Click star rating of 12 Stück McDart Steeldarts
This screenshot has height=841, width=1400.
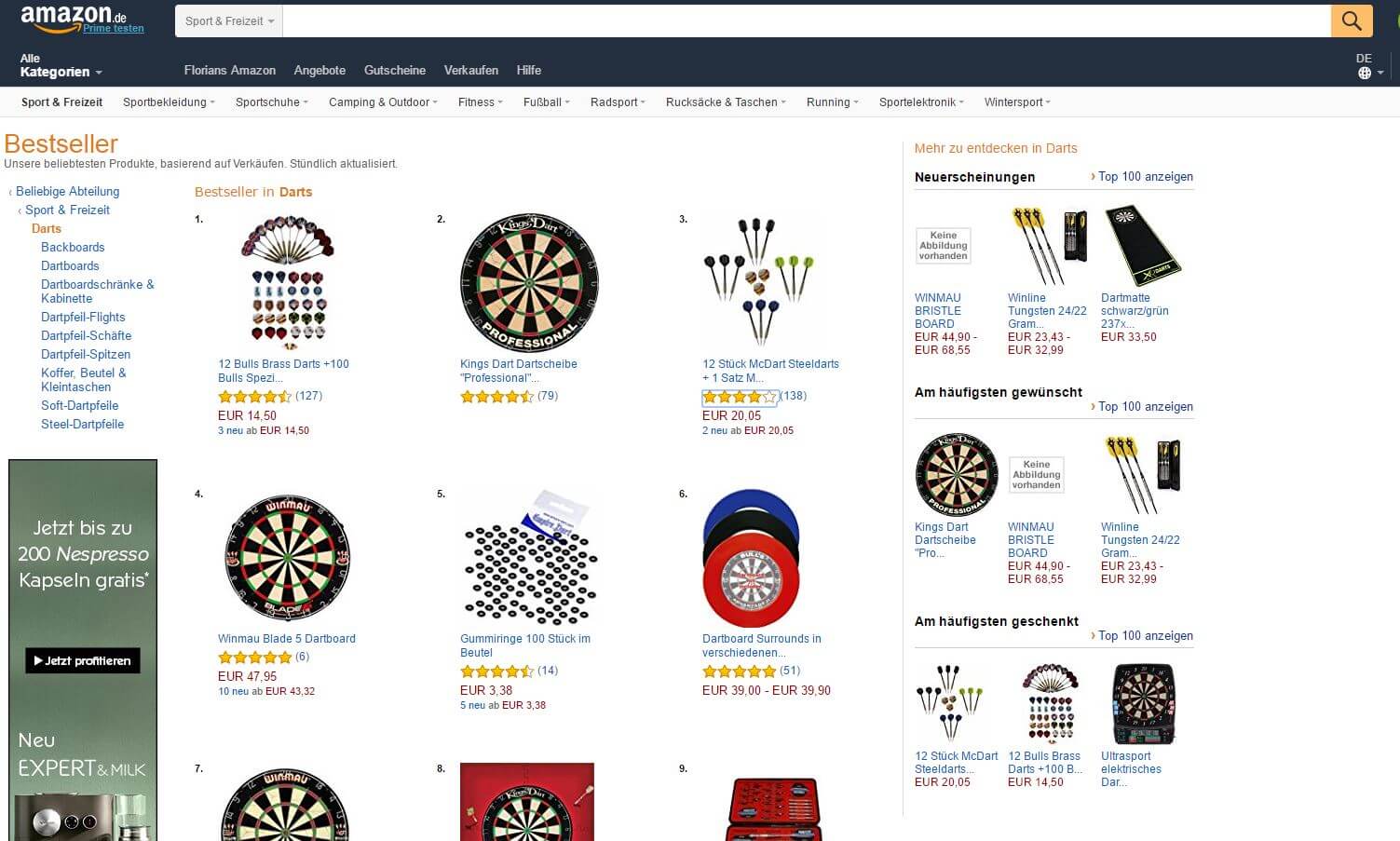[740, 397]
